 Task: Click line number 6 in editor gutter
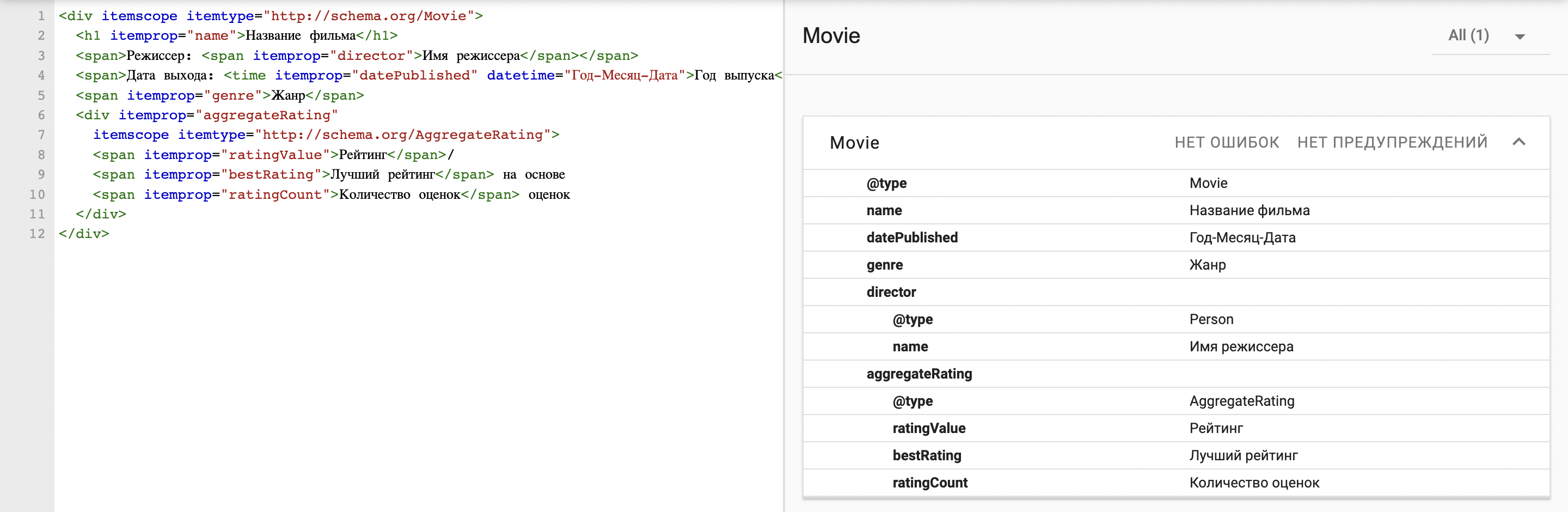pyautogui.click(x=41, y=115)
